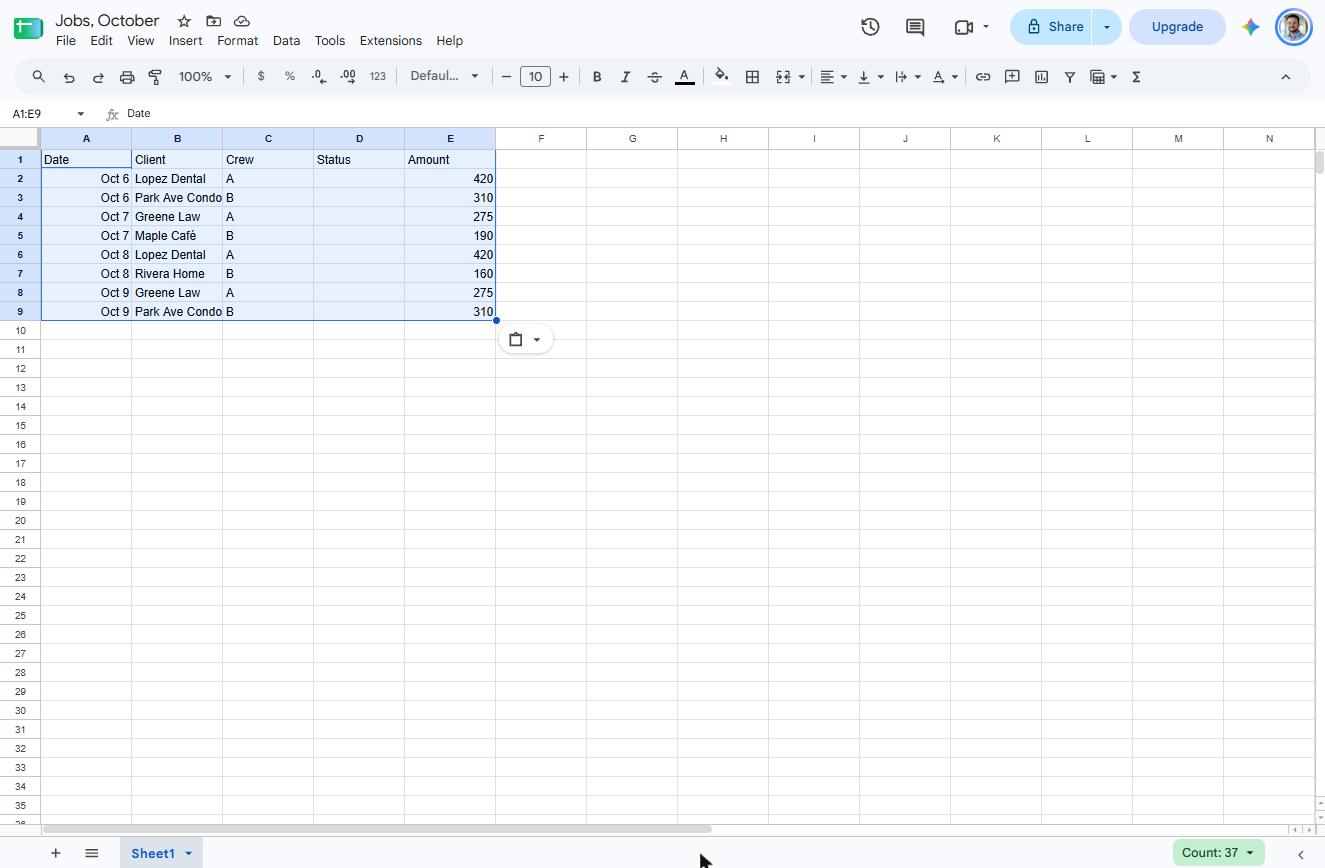
Task: Format selection as currency
Action: [x=261, y=77]
